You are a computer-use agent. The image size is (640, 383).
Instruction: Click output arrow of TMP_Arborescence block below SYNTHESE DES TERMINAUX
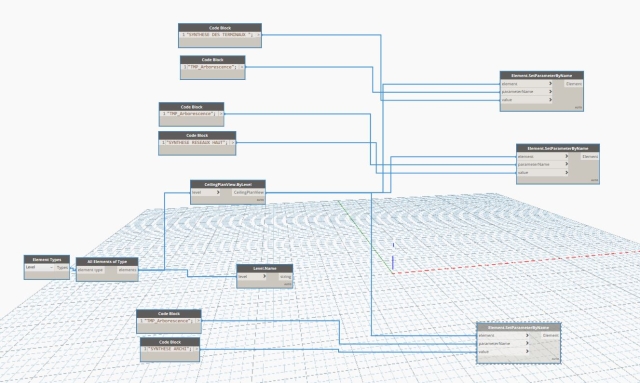click(242, 67)
